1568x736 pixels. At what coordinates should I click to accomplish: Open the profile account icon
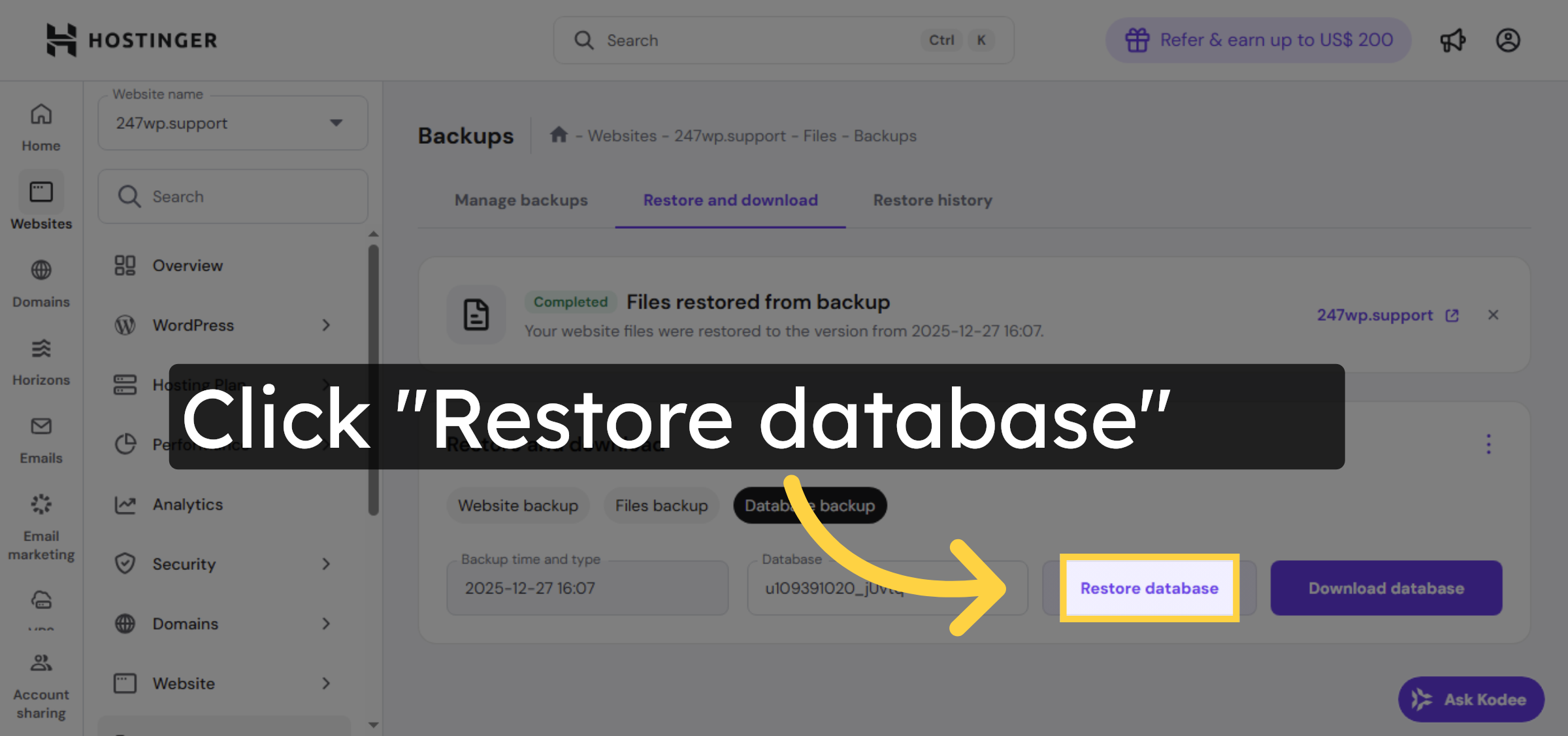1508,40
